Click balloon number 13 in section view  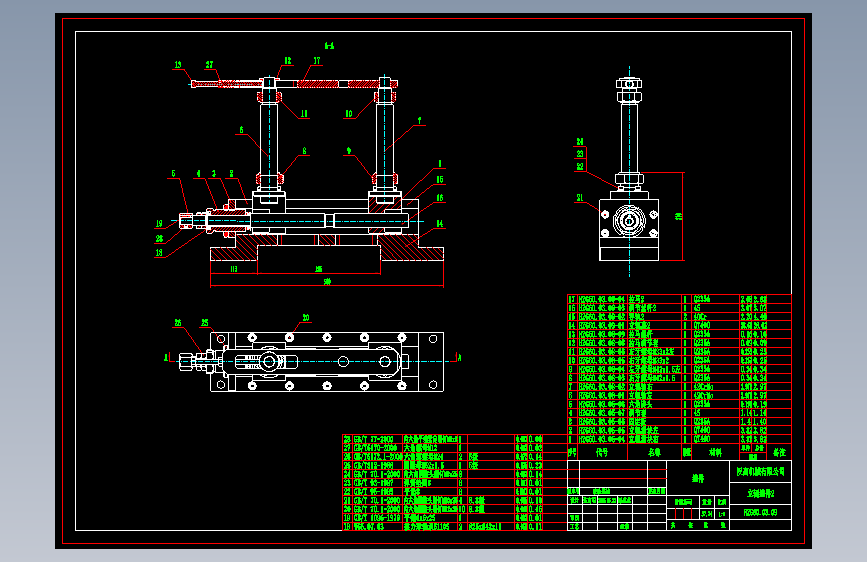pyautogui.click(x=178, y=65)
